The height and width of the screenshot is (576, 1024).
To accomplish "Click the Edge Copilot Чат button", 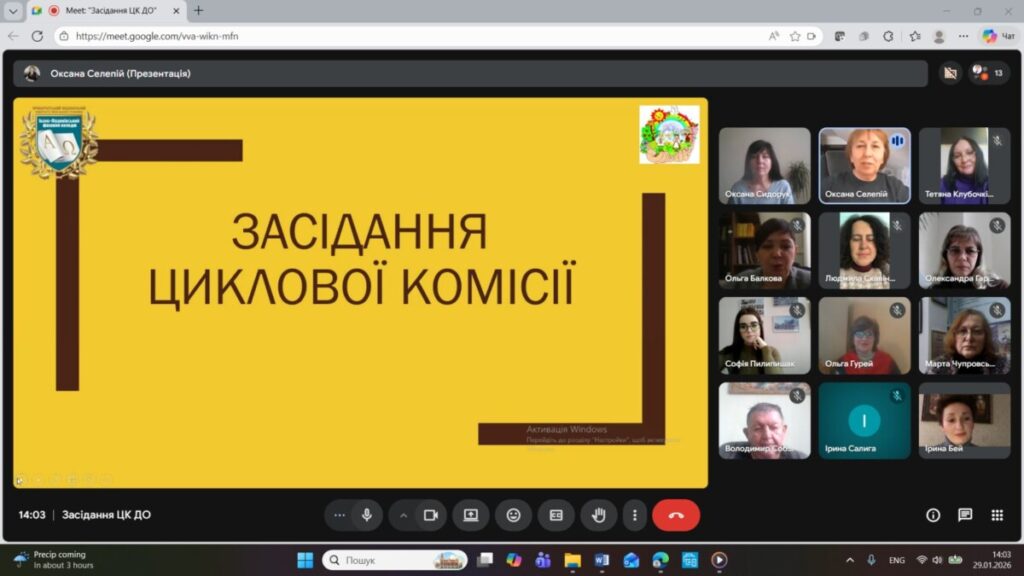I will tap(997, 36).
